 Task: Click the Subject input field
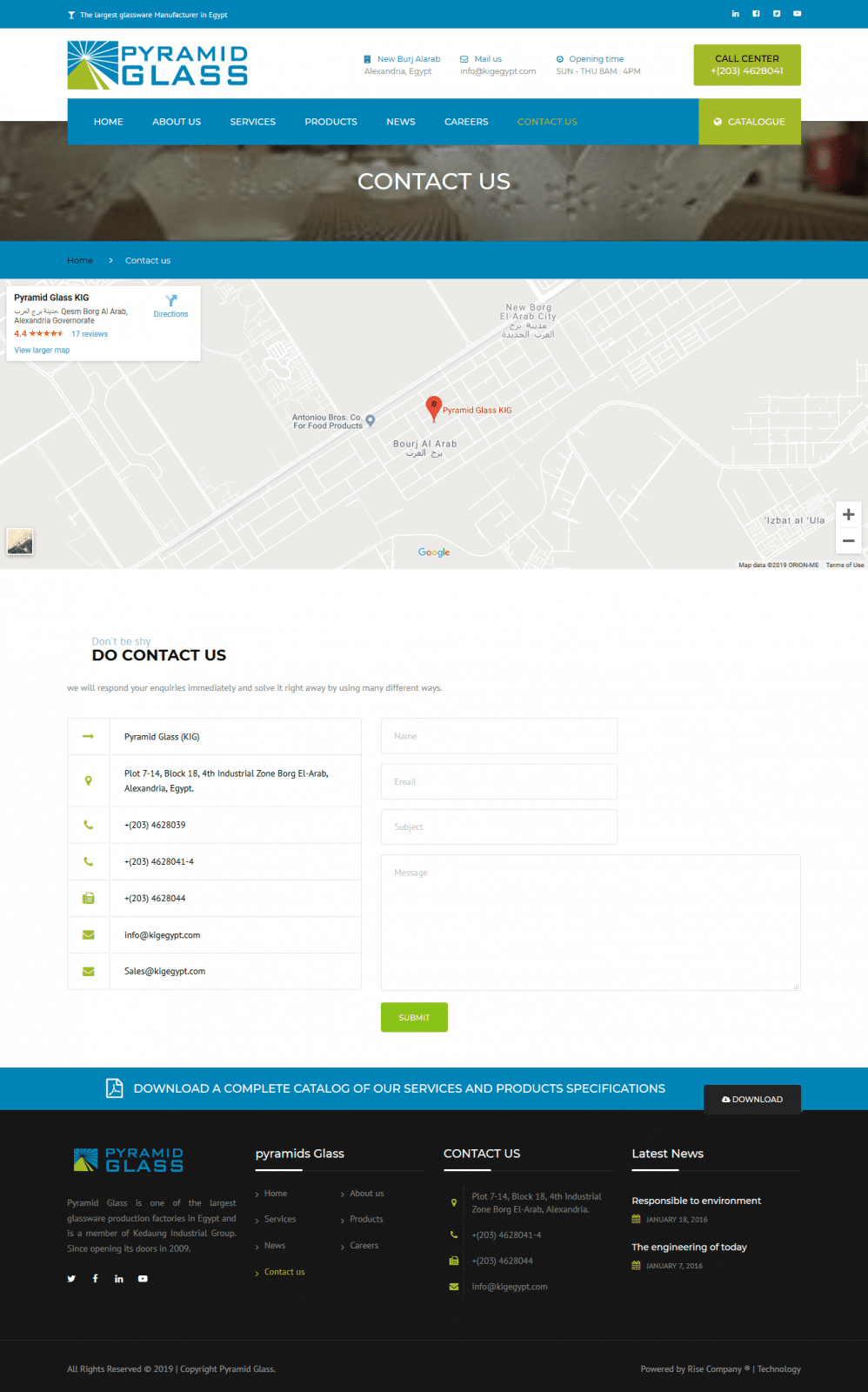pyautogui.click(x=499, y=826)
